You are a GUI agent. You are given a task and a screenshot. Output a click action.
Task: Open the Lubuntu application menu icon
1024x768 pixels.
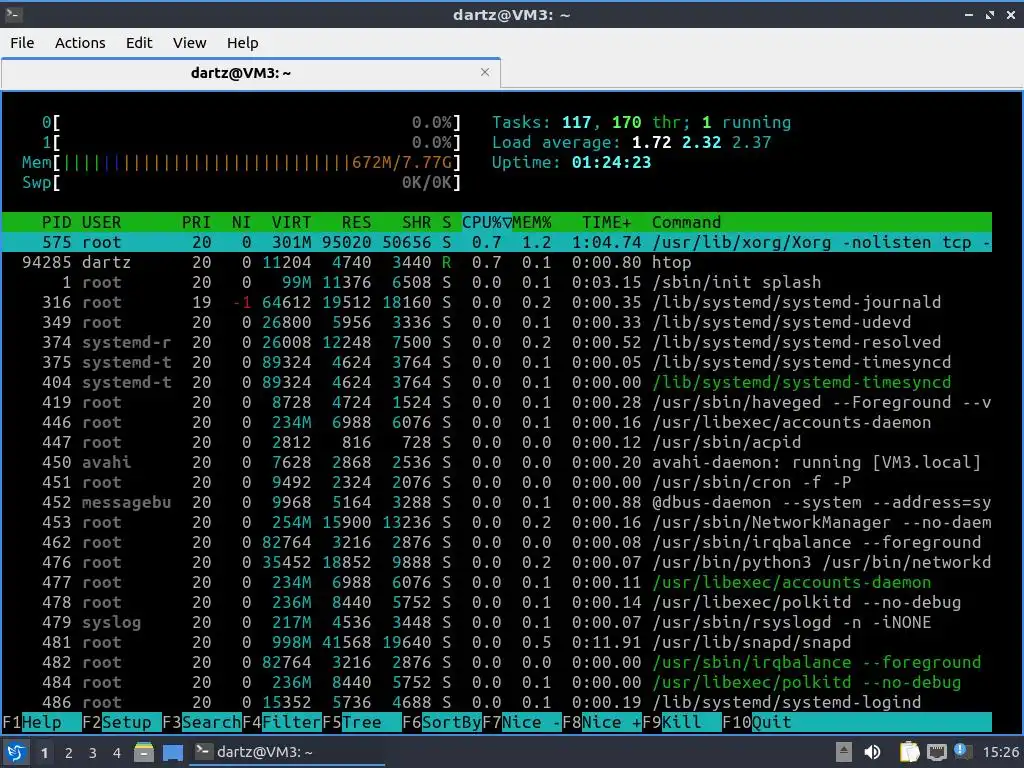pos(16,752)
